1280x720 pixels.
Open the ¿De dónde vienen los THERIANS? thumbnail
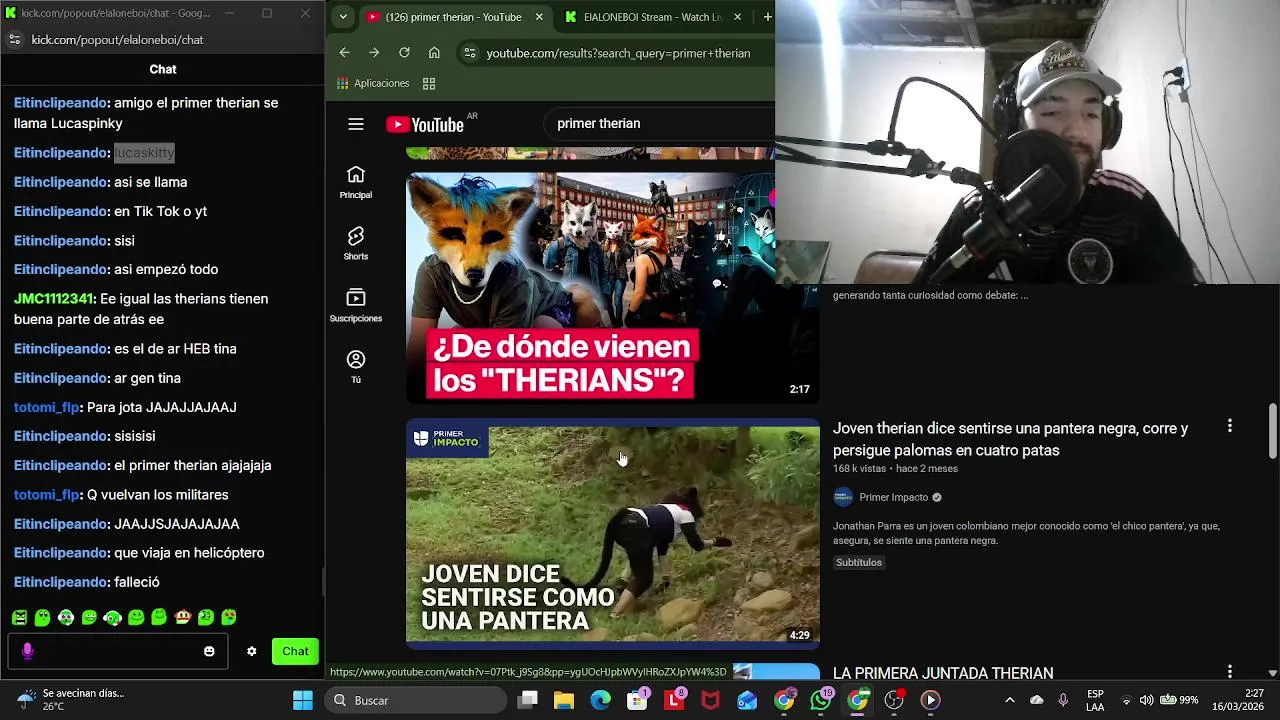[x=612, y=288]
